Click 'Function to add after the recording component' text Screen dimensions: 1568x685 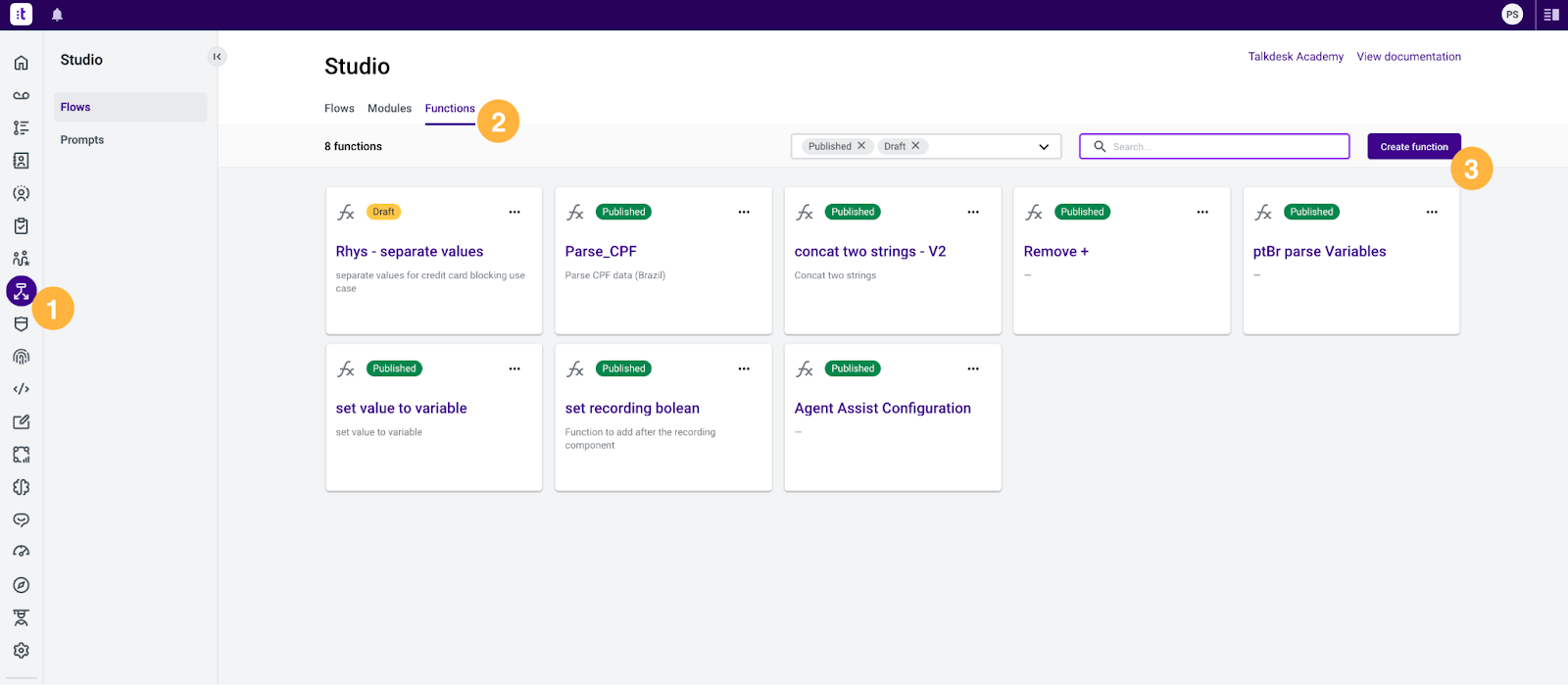pos(640,438)
